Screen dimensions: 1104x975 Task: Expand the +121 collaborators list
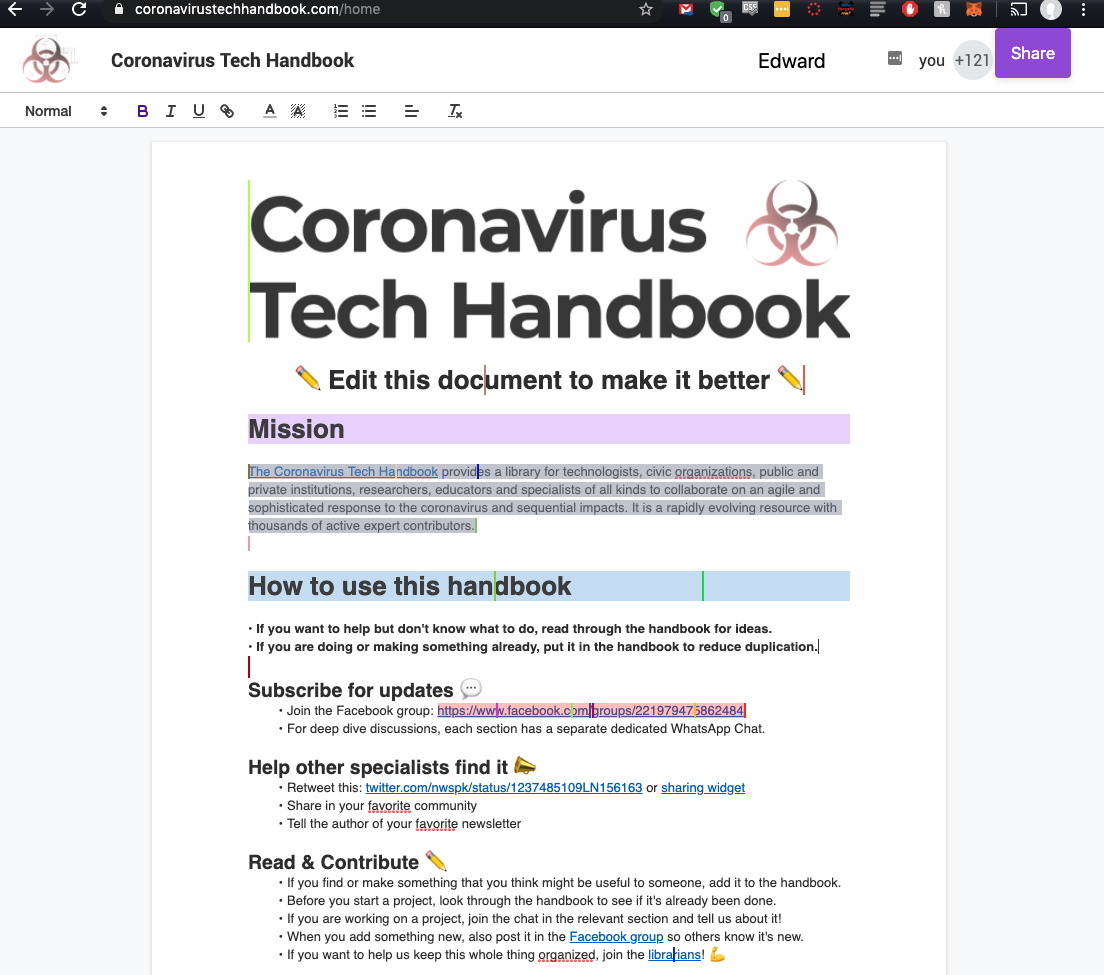coord(972,60)
